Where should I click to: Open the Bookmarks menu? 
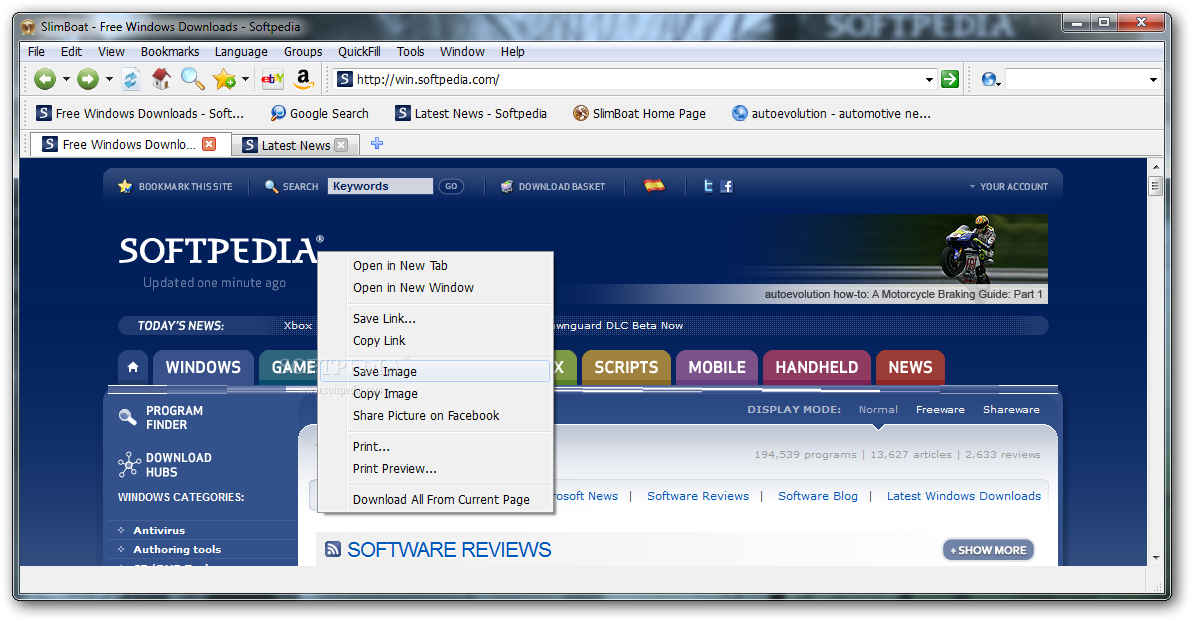170,52
